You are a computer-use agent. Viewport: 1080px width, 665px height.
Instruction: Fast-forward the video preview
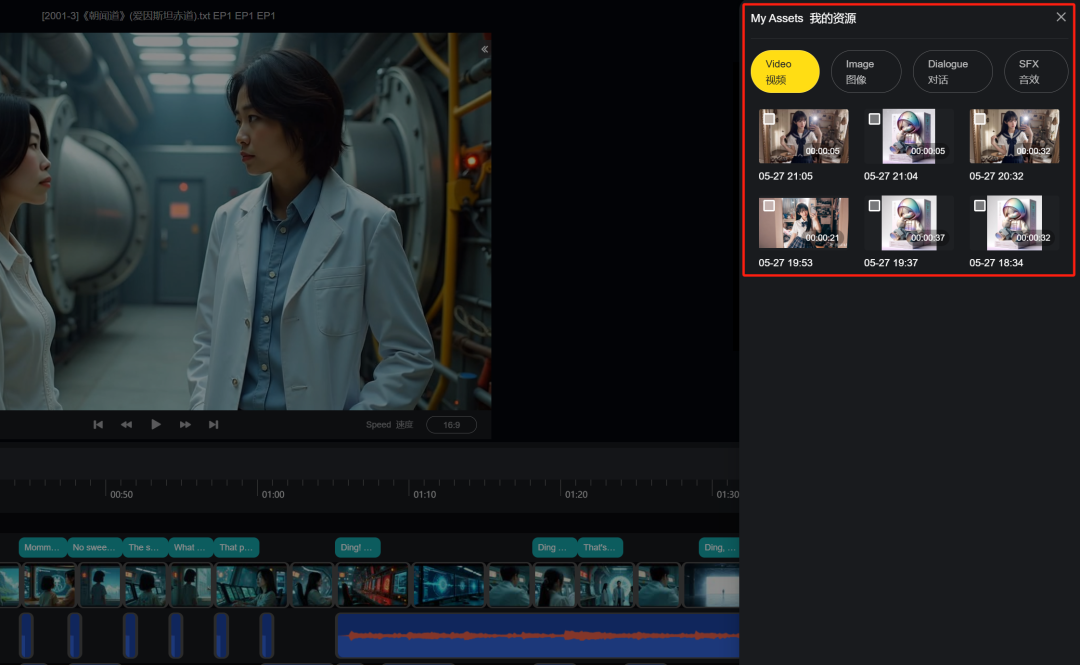(x=185, y=424)
